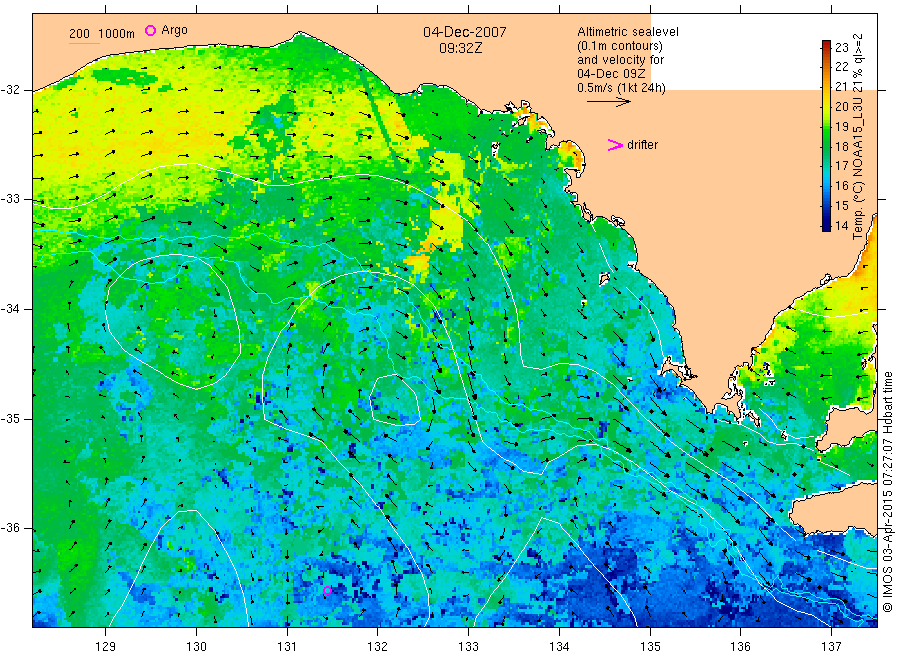Click the longitude label 133
Image resolution: width=900 pixels, height=660 pixels.
point(468,647)
